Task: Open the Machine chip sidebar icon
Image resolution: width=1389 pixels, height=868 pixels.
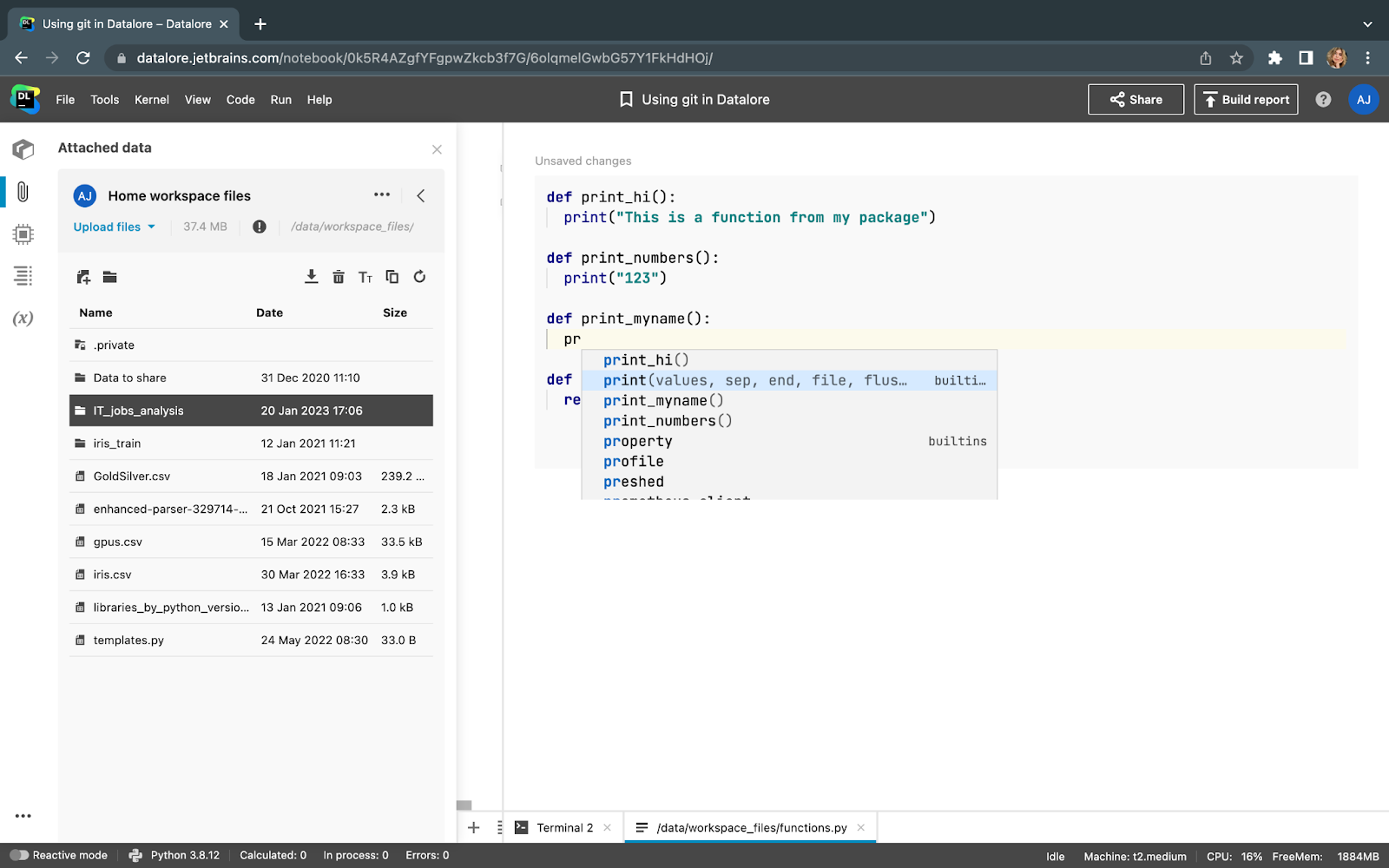Action: point(23,234)
